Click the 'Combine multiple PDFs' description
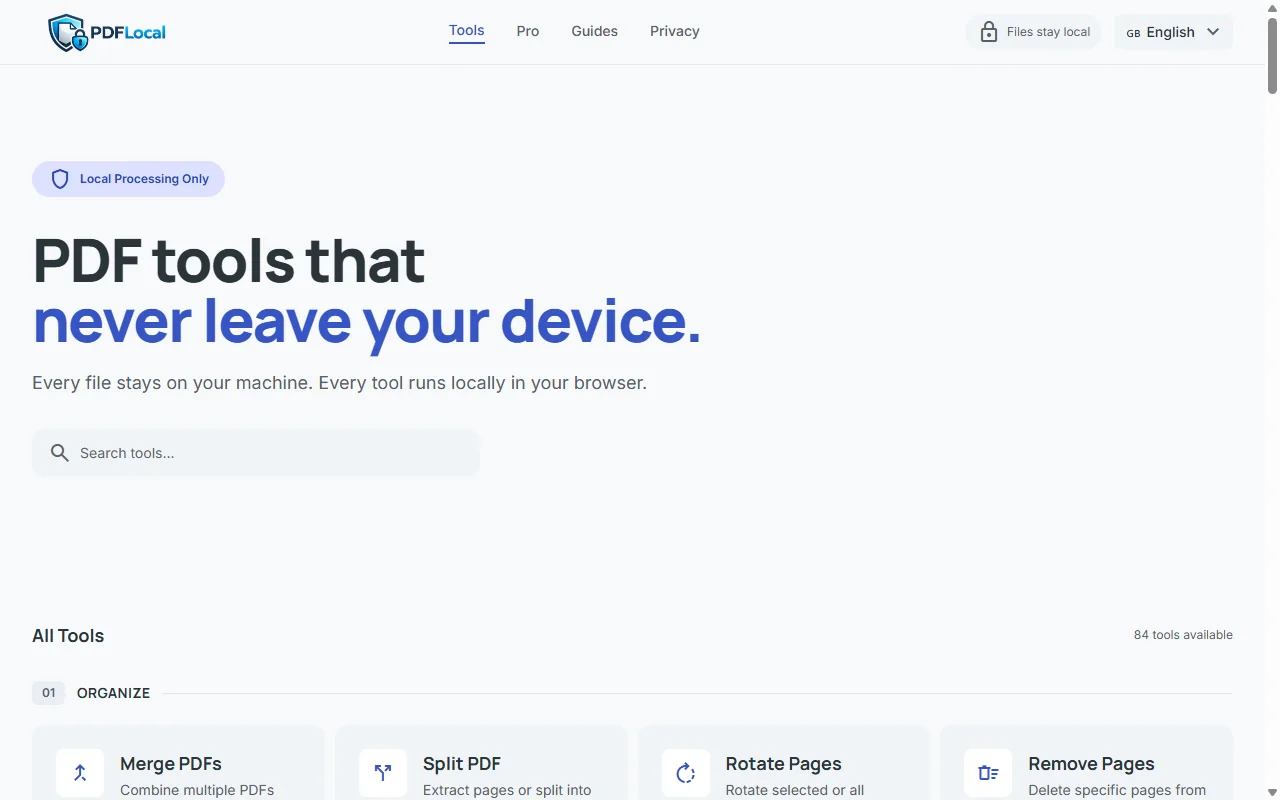 [197, 790]
